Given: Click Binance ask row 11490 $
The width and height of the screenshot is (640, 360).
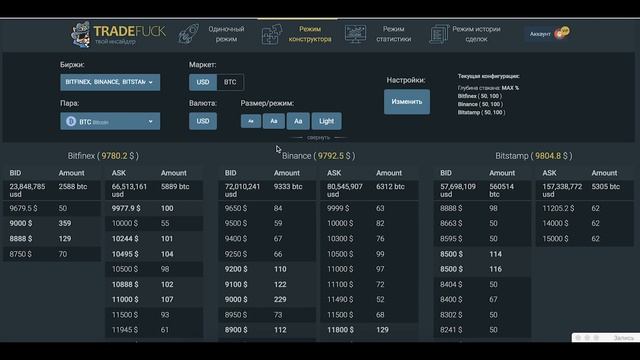Looking at the screenshot, I should 369,300.
